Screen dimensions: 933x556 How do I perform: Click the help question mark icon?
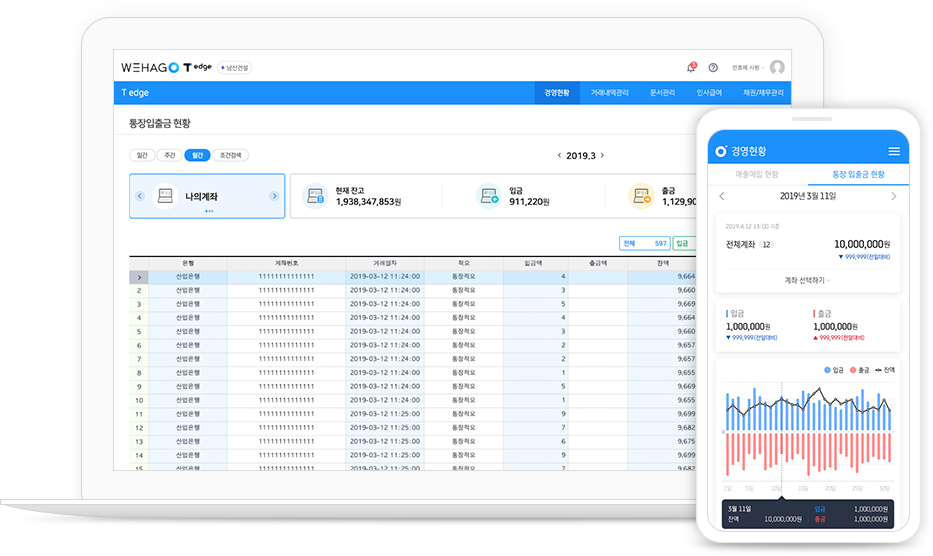(713, 67)
